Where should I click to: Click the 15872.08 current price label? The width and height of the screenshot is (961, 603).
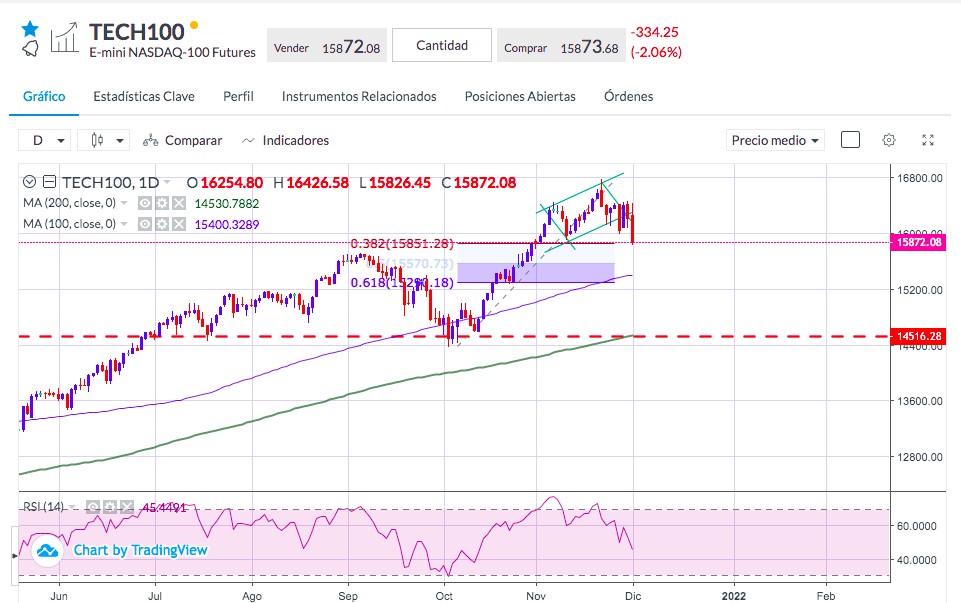[x=919, y=242]
